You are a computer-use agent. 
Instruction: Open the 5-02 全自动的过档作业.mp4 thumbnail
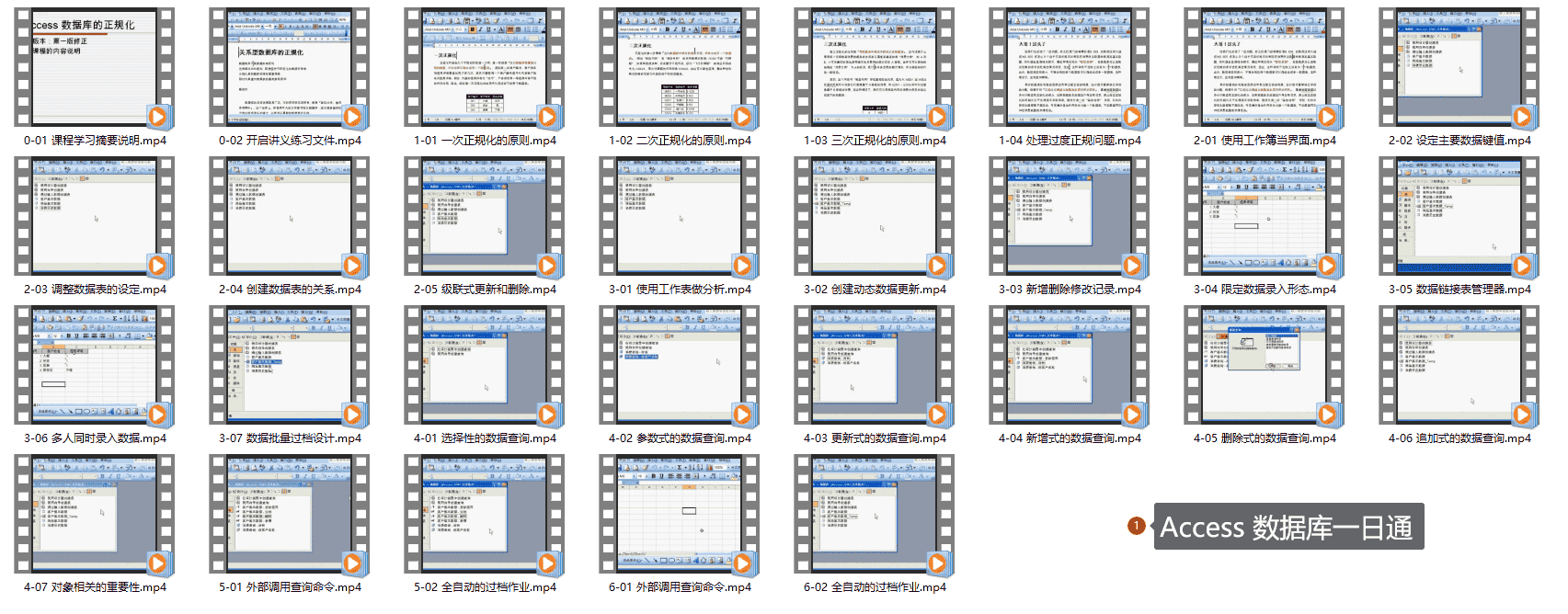(484, 514)
